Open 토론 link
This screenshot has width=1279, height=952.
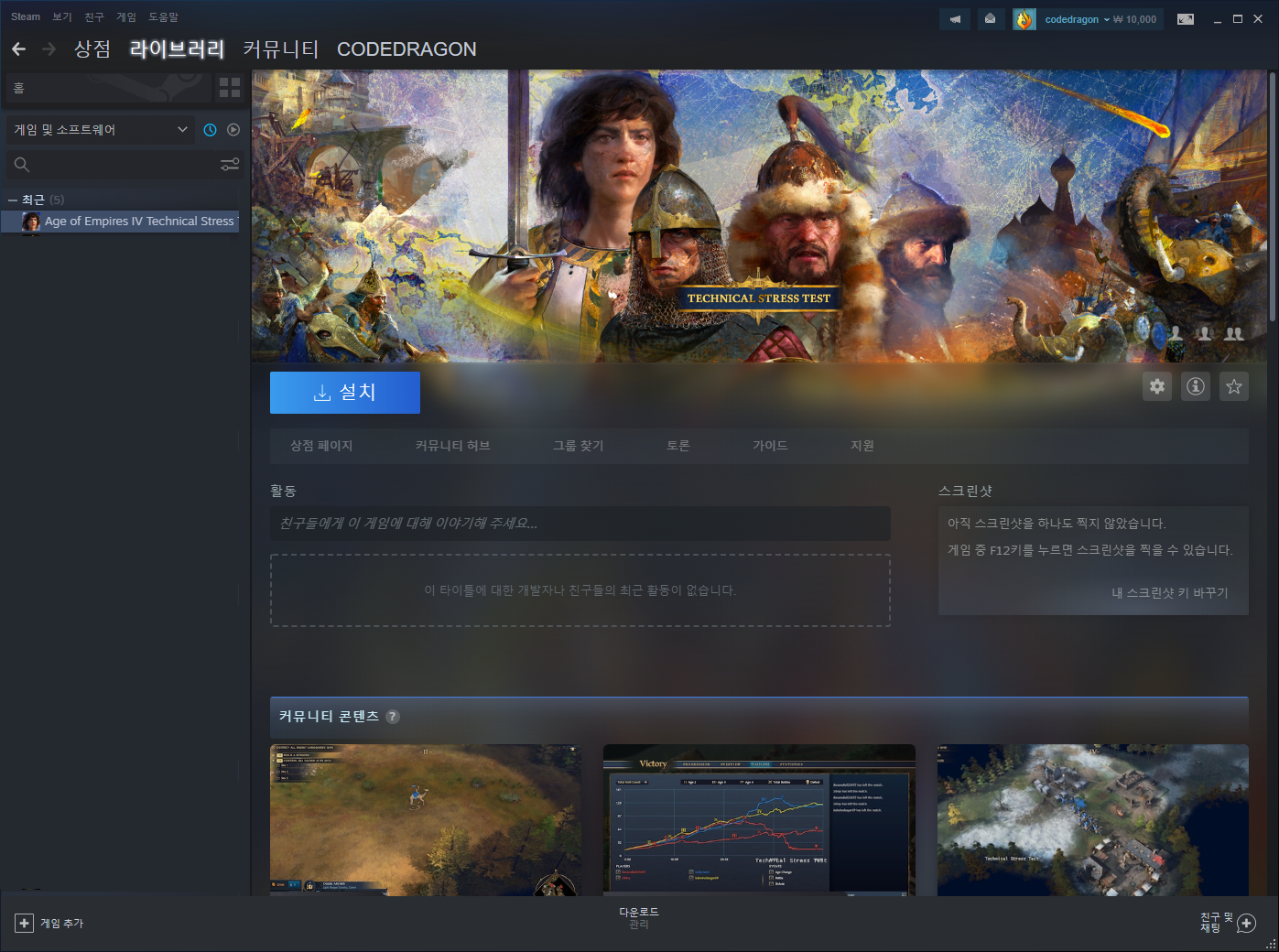(x=678, y=446)
